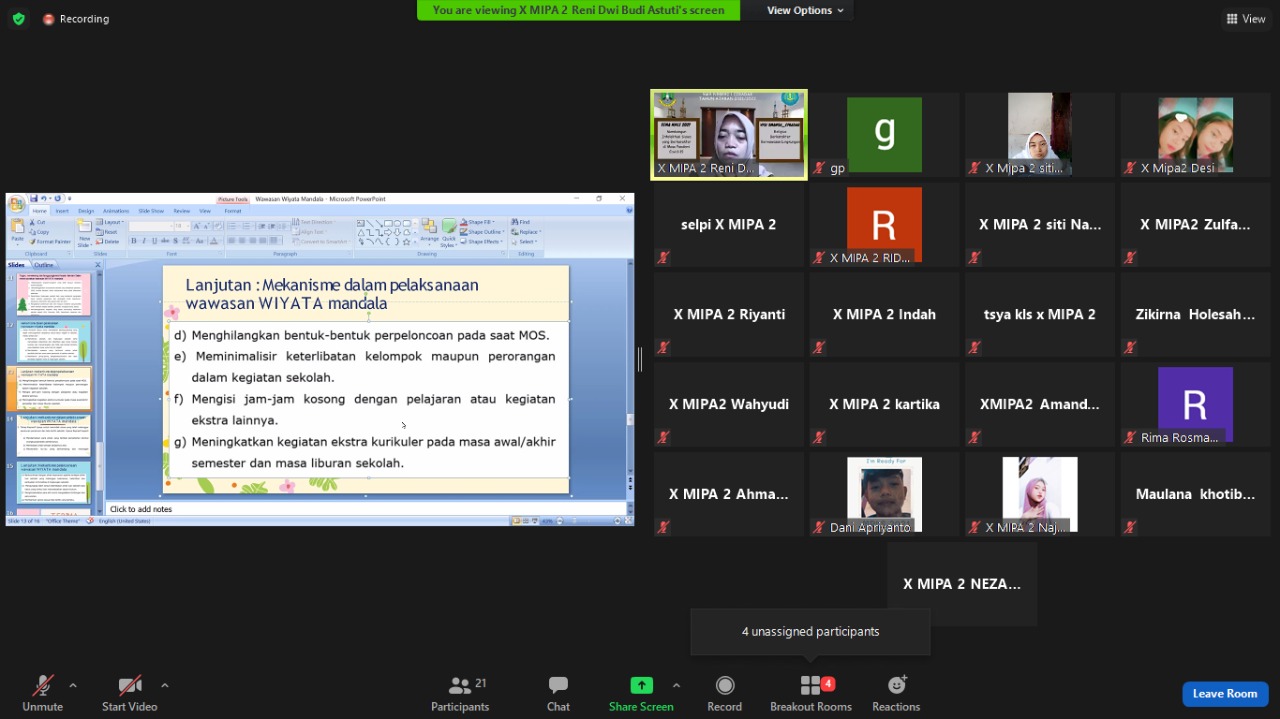Click the green screen sharing notification banner
This screenshot has width=1280, height=719.
[x=578, y=10]
